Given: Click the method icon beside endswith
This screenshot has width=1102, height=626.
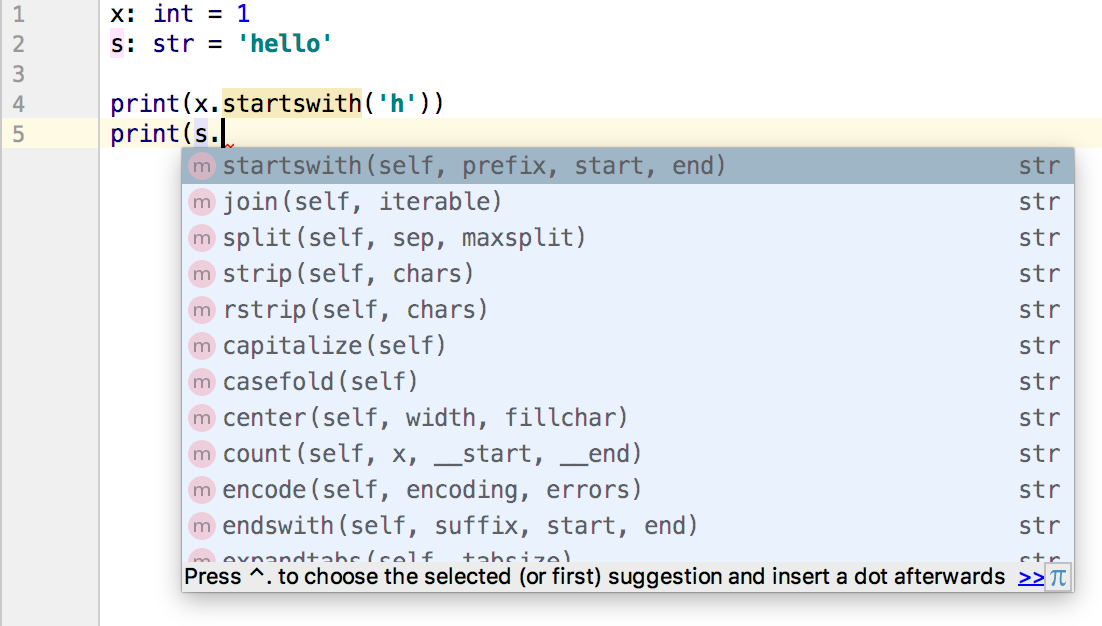Looking at the screenshot, I should [203, 526].
